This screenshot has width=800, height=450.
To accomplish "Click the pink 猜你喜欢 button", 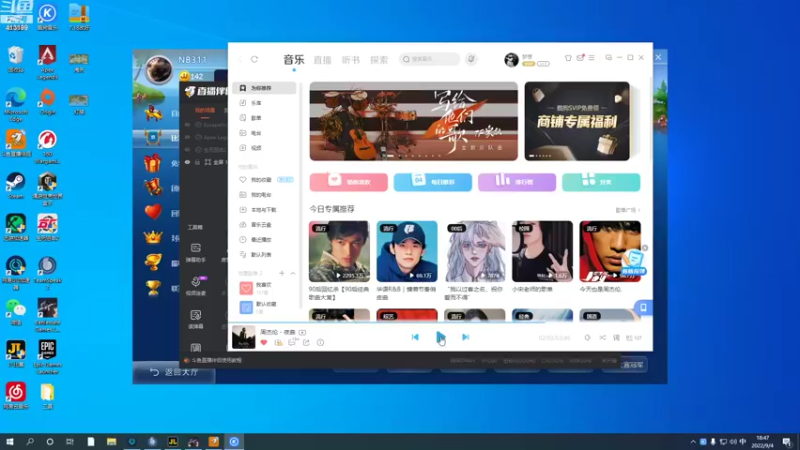I will (x=348, y=182).
